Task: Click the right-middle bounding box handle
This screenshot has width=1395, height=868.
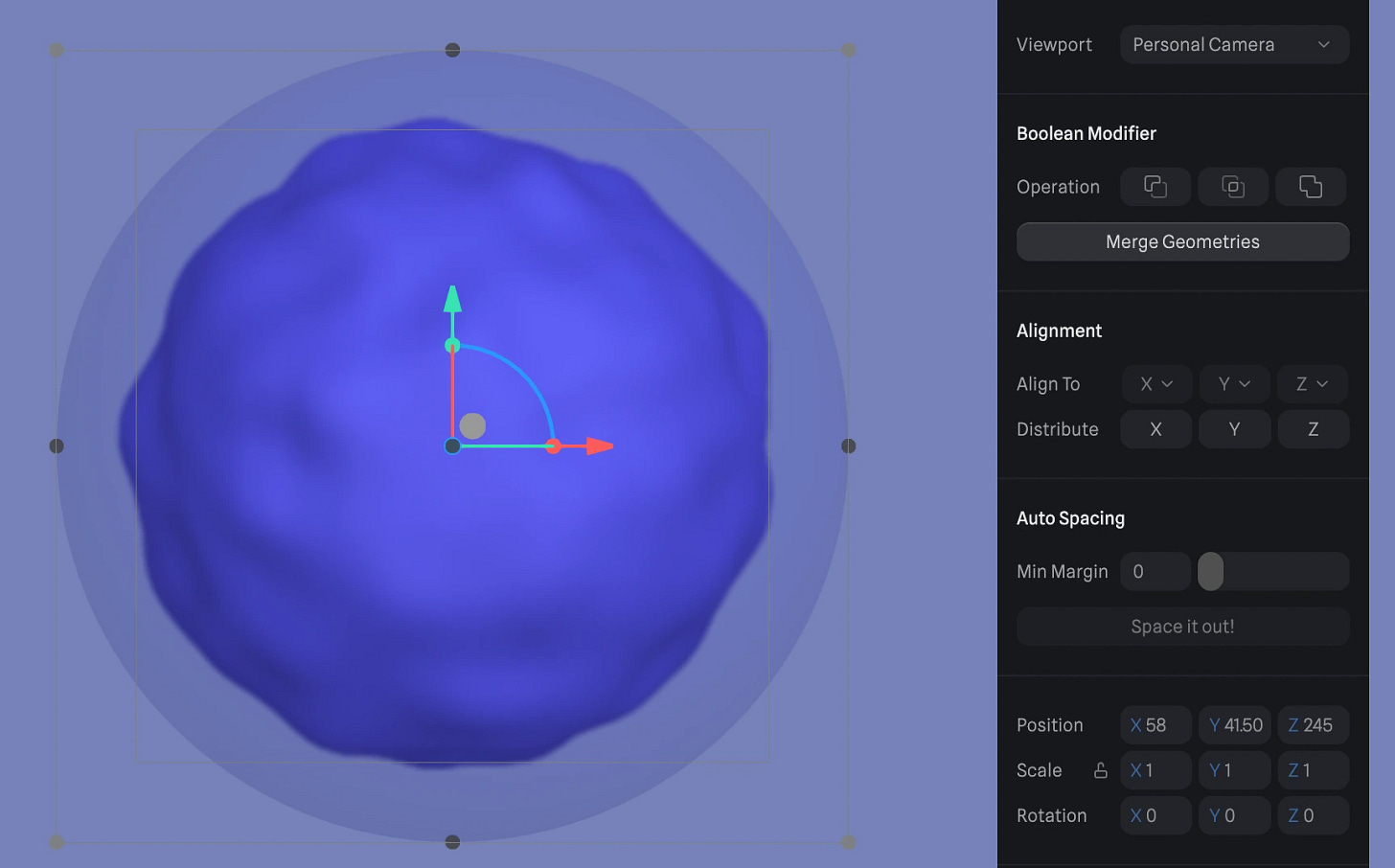Action: click(x=849, y=446)
